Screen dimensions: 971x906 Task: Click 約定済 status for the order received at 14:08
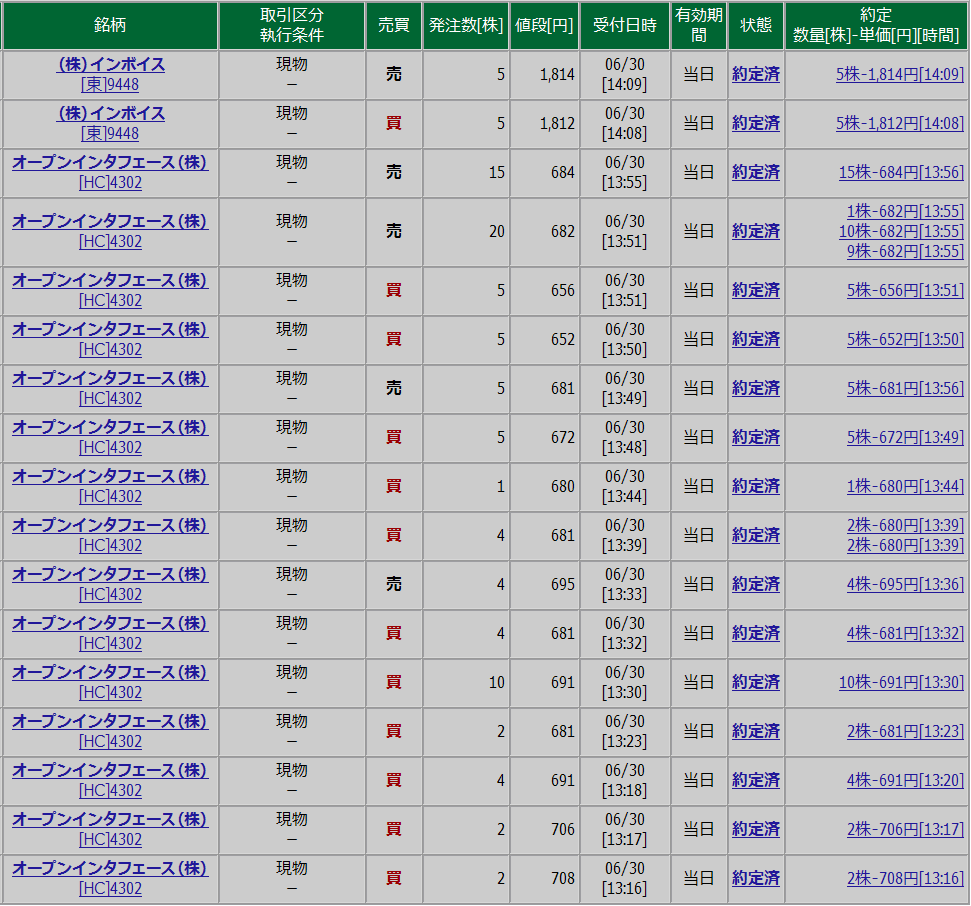coord(755,123)
